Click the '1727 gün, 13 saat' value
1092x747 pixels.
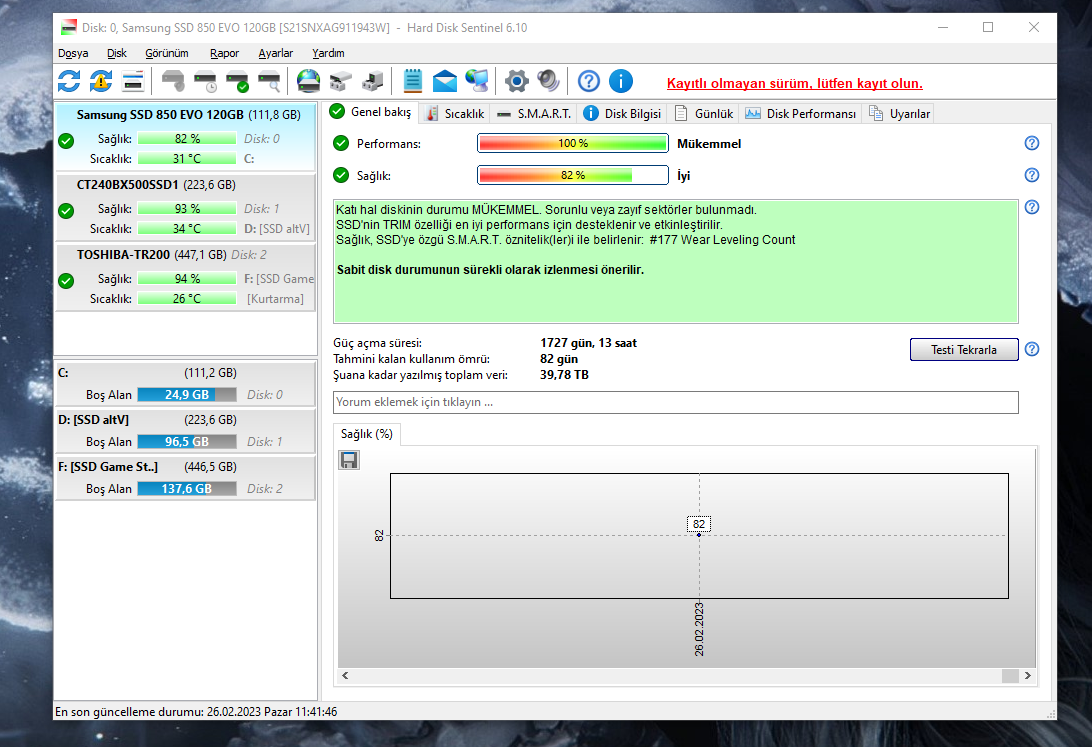coord(588,343)
